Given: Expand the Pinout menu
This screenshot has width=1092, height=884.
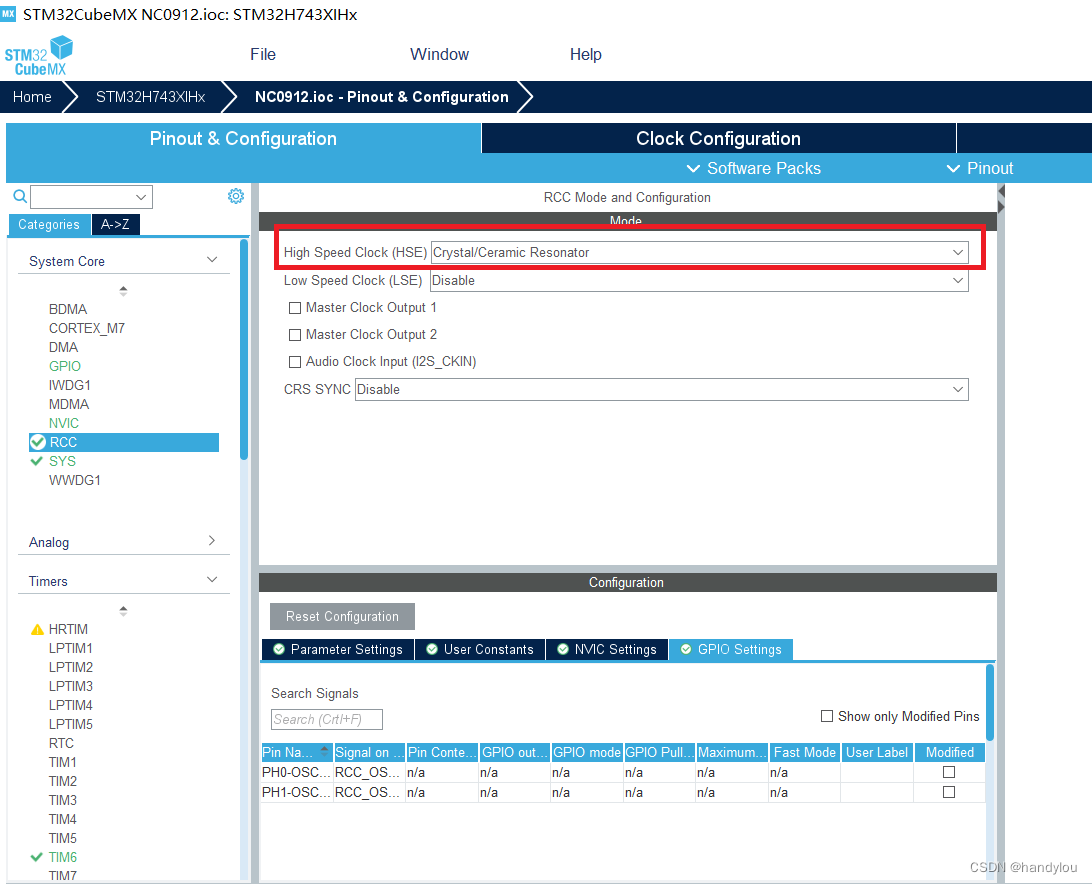Looking at the screenshot, I should (x=980, y=169).
